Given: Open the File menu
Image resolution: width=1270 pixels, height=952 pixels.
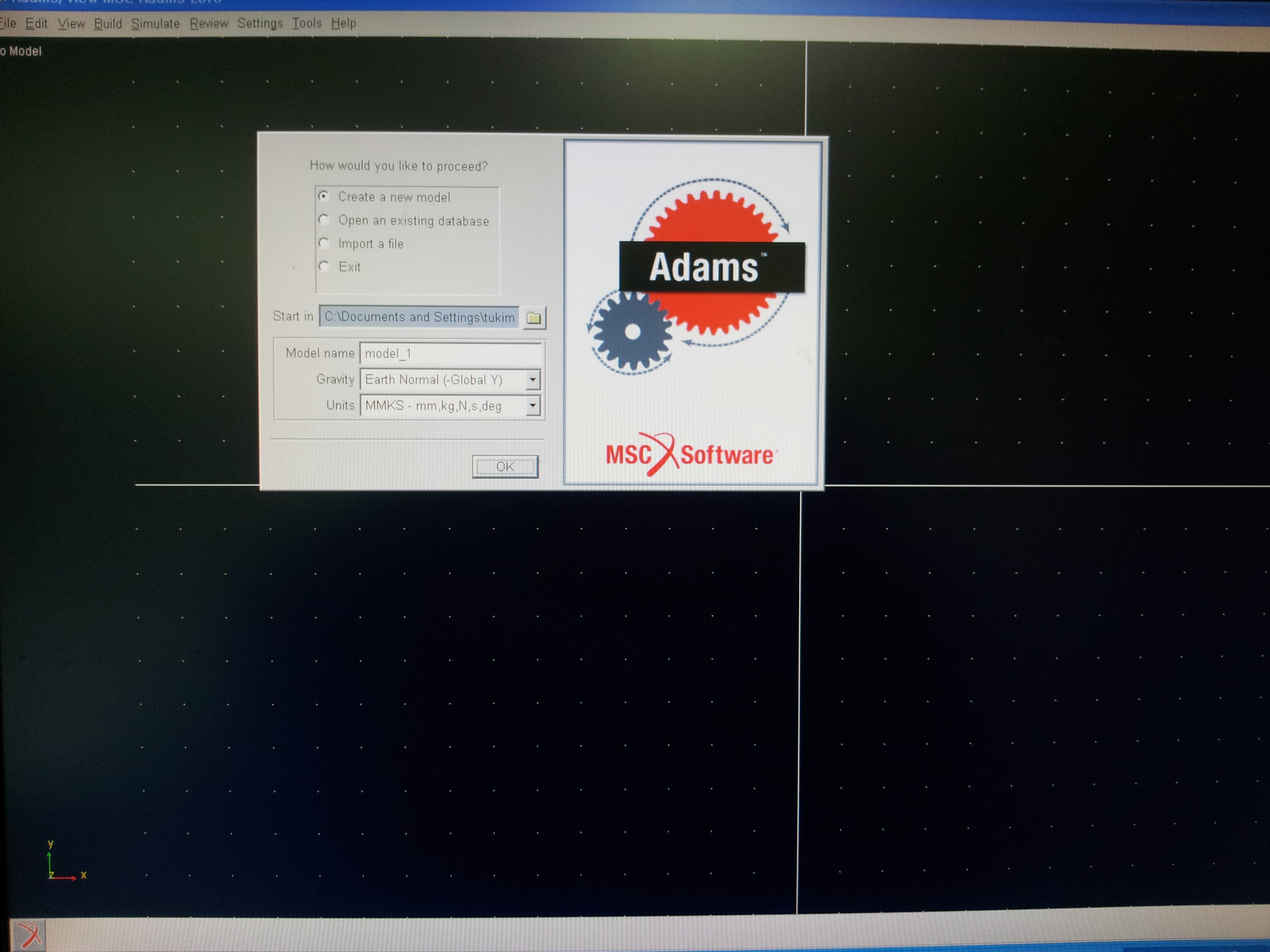Looking at the screenshot, I should (7, 23).
